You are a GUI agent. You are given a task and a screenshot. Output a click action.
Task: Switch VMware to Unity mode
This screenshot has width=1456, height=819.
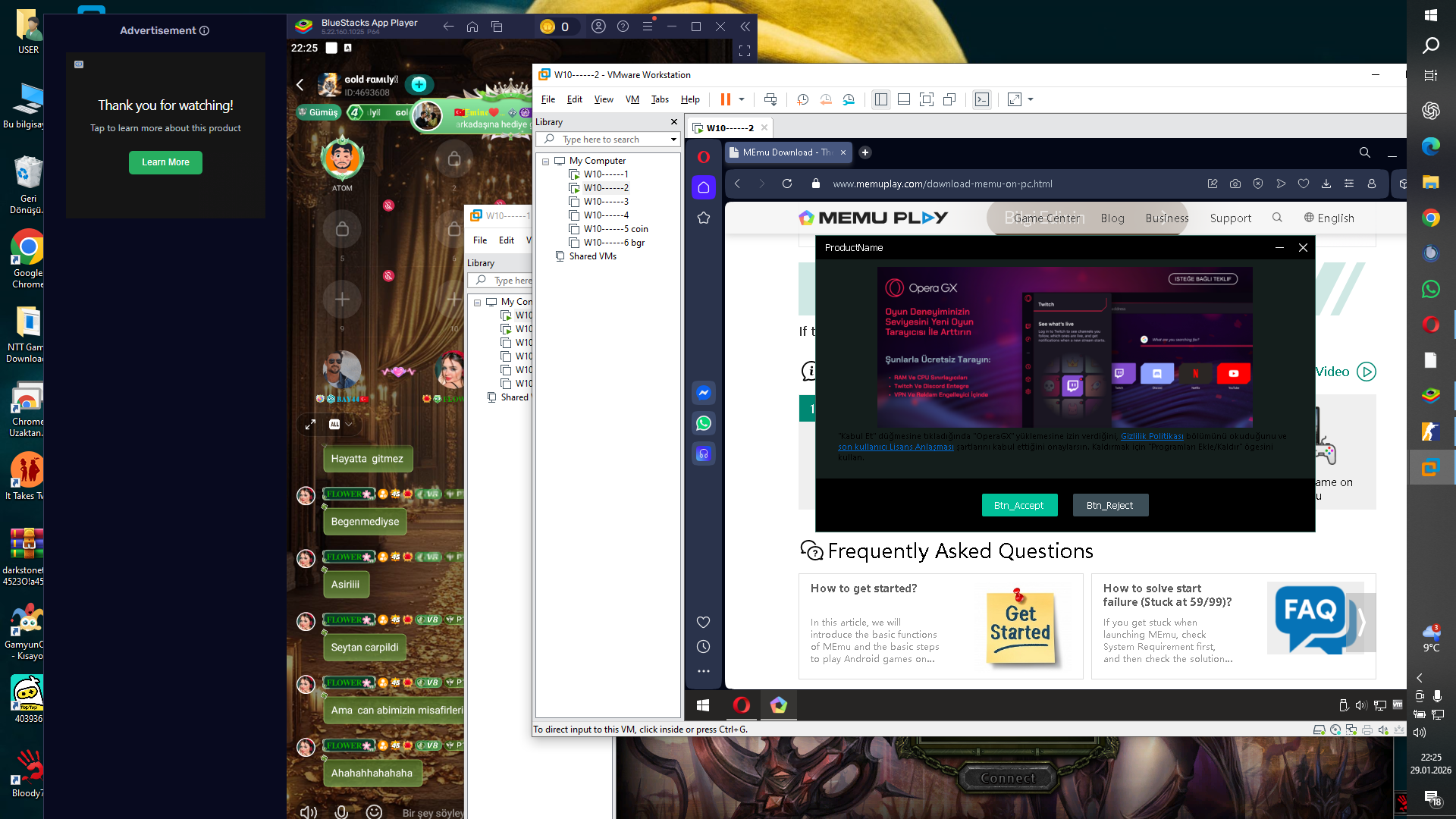(949, 99)
